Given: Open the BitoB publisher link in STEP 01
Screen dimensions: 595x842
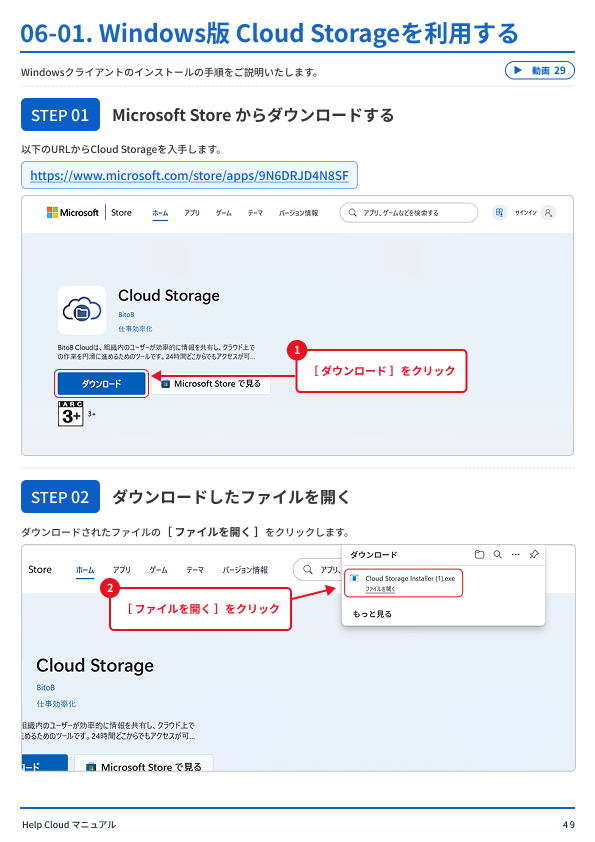Looking at the screenshot, I should tap(126, 315).
